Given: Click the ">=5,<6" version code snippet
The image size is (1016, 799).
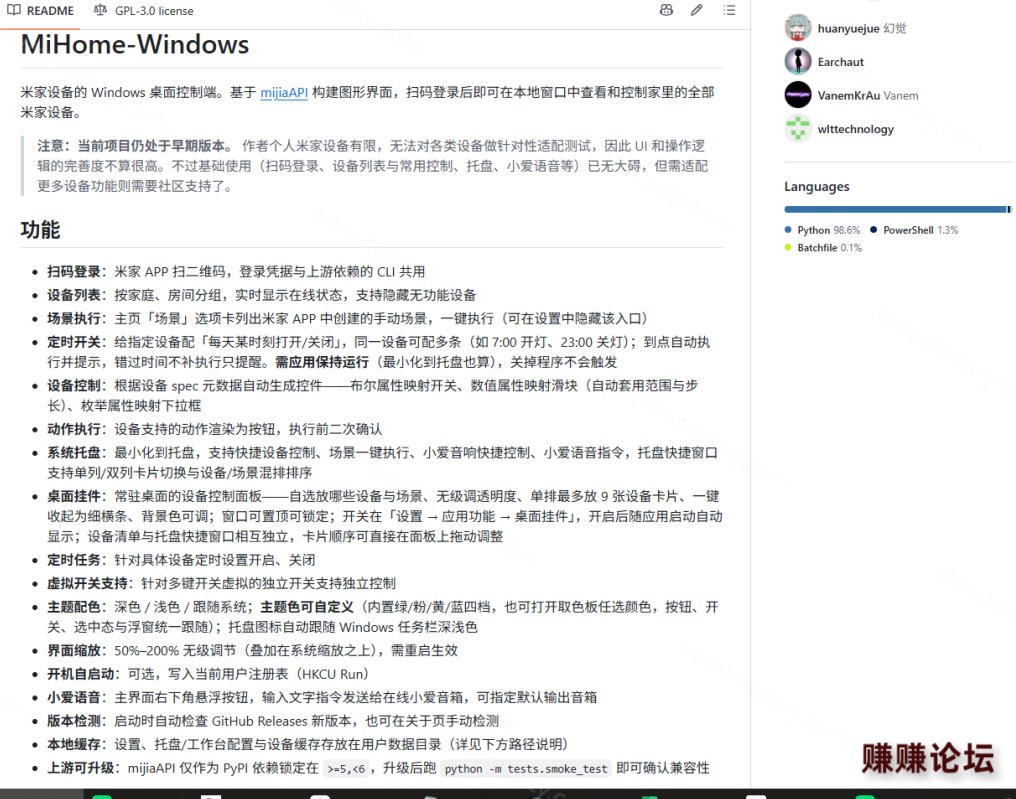Looking at the screenshot, I should point(346,769).
